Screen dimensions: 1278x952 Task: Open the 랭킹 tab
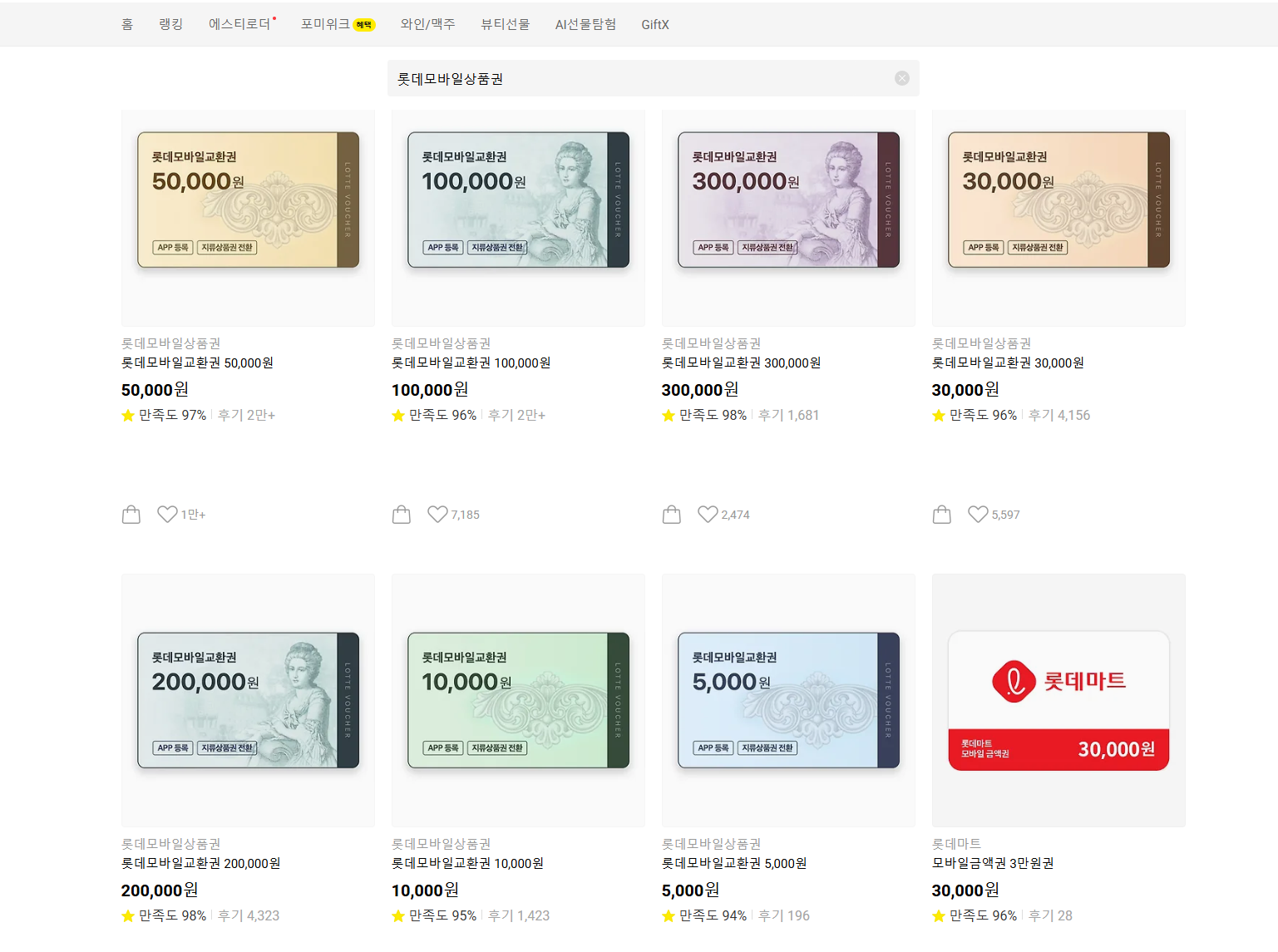[x=171, y=24]
